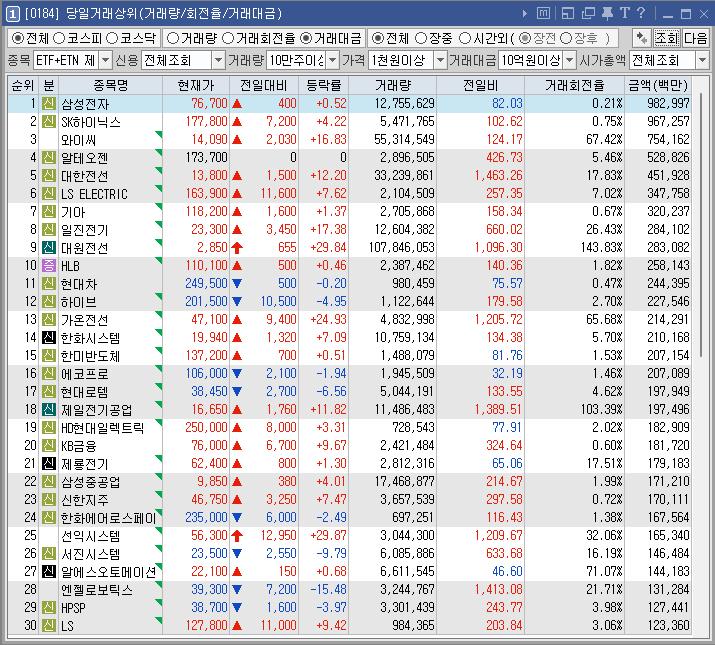
Task: Sort by the 전일비 column header
Action: pos(480,85)
